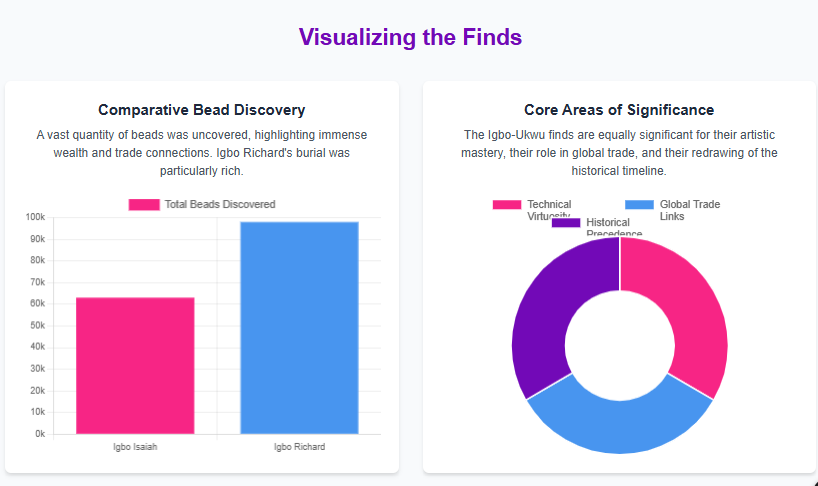Toggle Global Trade Links legend label
818x486 pixels.
click(x=689, y=205)
